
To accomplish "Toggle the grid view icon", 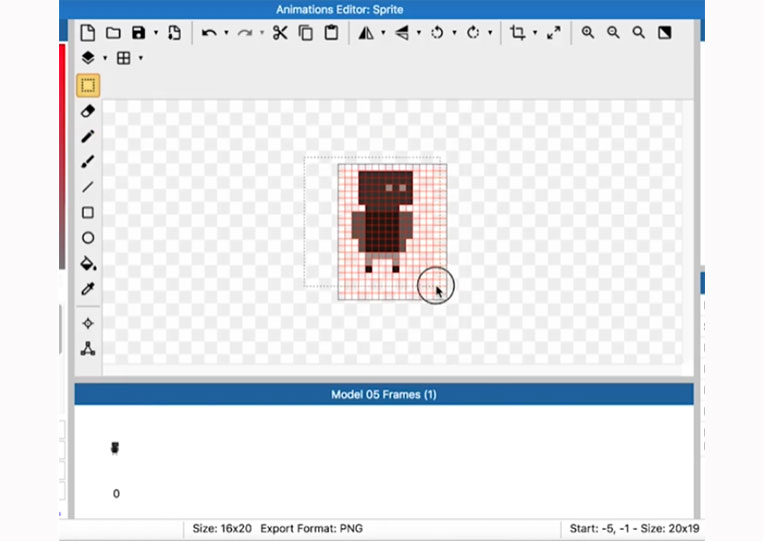I will point(124,58).
